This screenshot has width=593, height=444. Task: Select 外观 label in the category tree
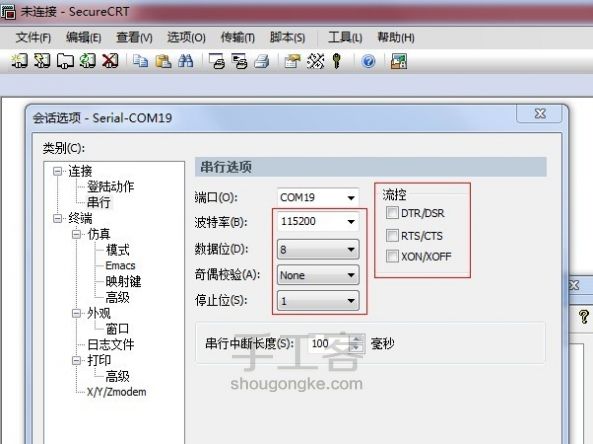[99, 313]
